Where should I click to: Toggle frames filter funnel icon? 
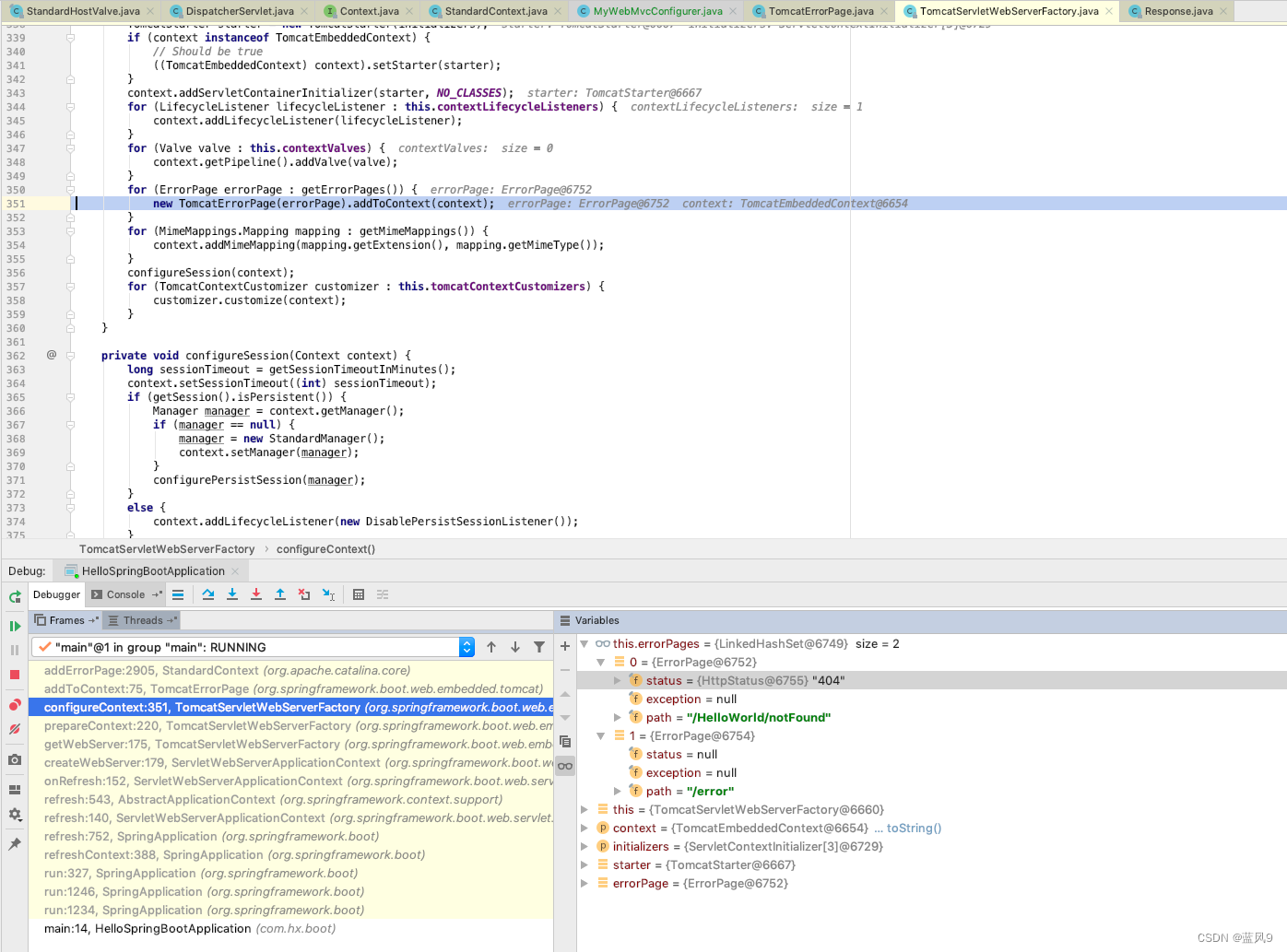[539, 647]
